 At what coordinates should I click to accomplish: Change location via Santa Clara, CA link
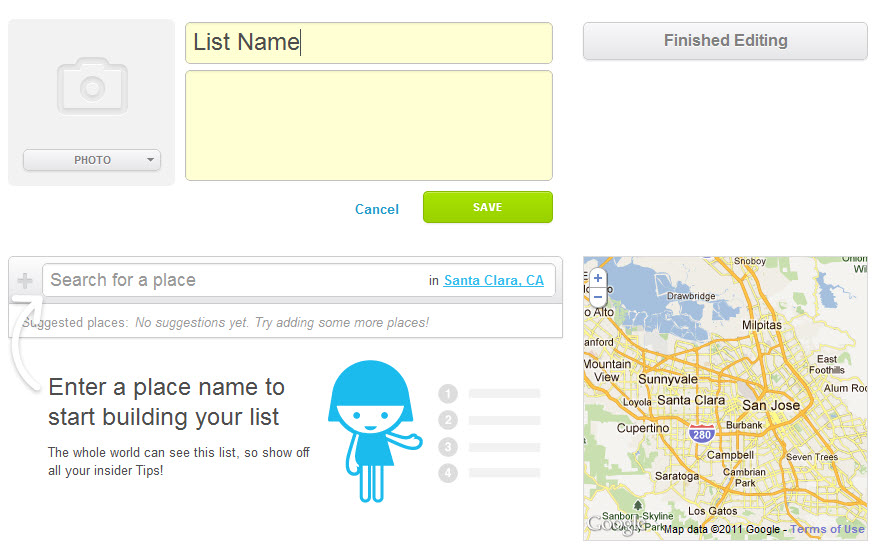(x=493, y=280)
